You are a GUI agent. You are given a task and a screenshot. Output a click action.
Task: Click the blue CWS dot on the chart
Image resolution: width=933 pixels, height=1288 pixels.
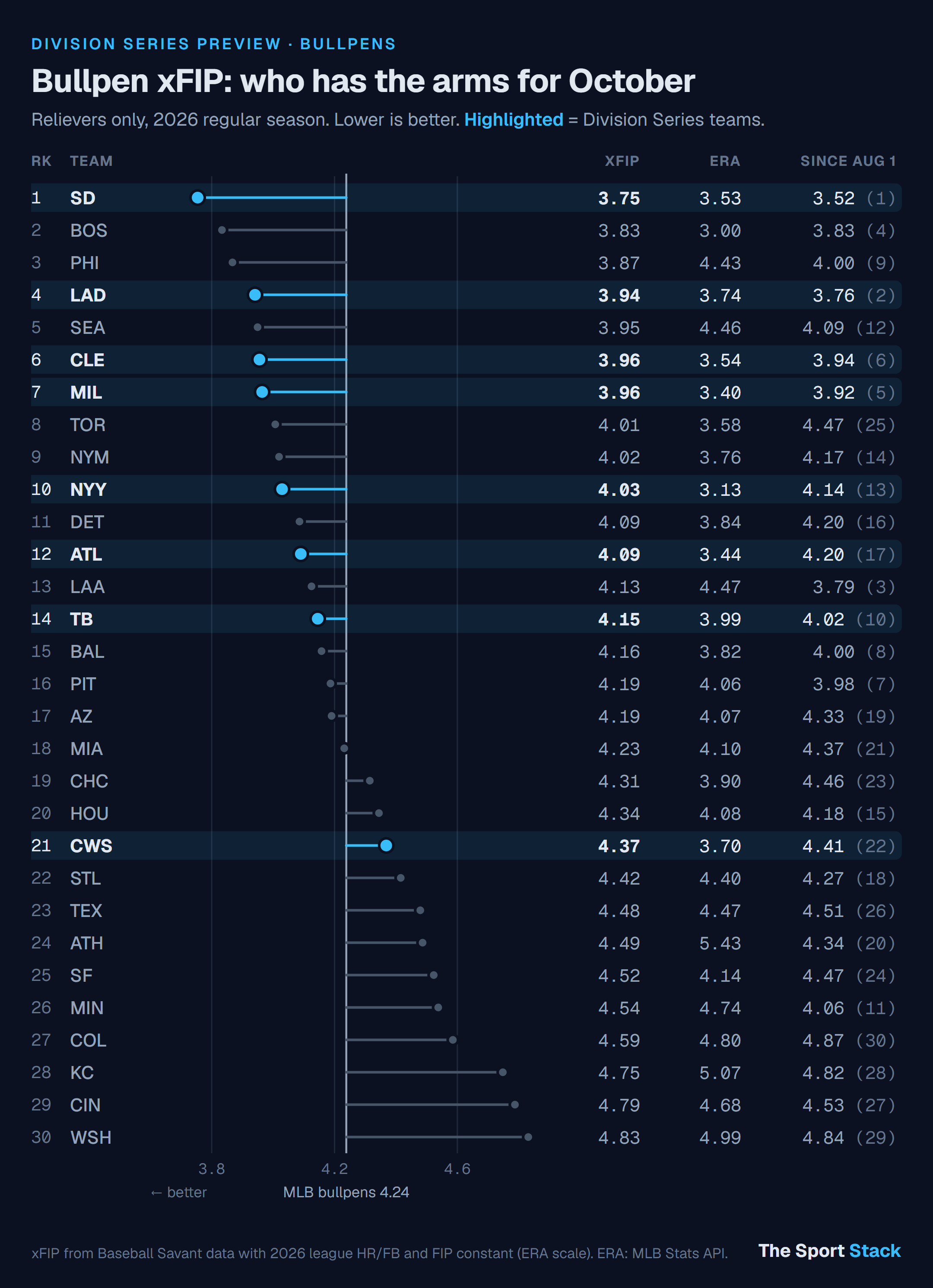(x=386, y=846)
